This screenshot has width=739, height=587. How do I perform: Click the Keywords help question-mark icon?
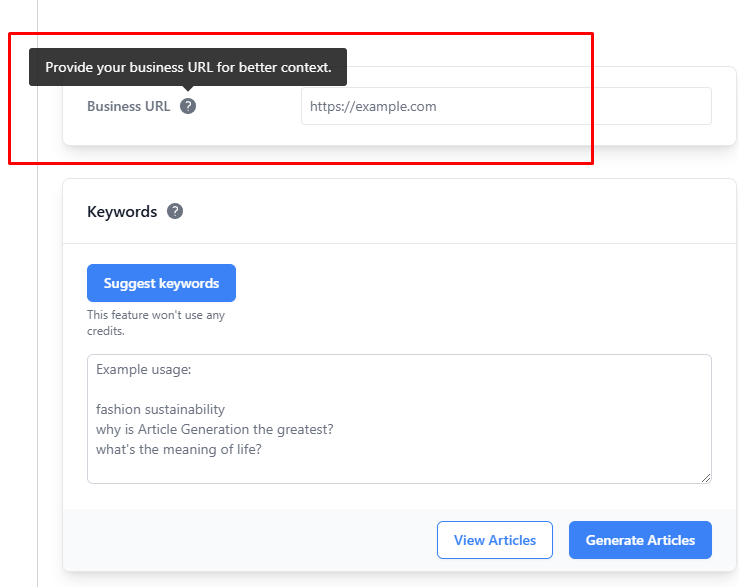point(175,211)
